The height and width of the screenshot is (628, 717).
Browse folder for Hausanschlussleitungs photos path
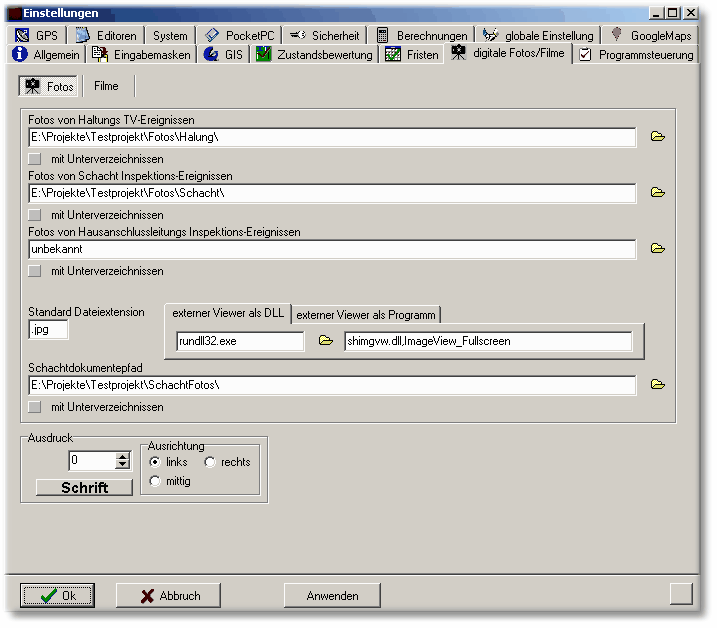[x=657, y=249]
